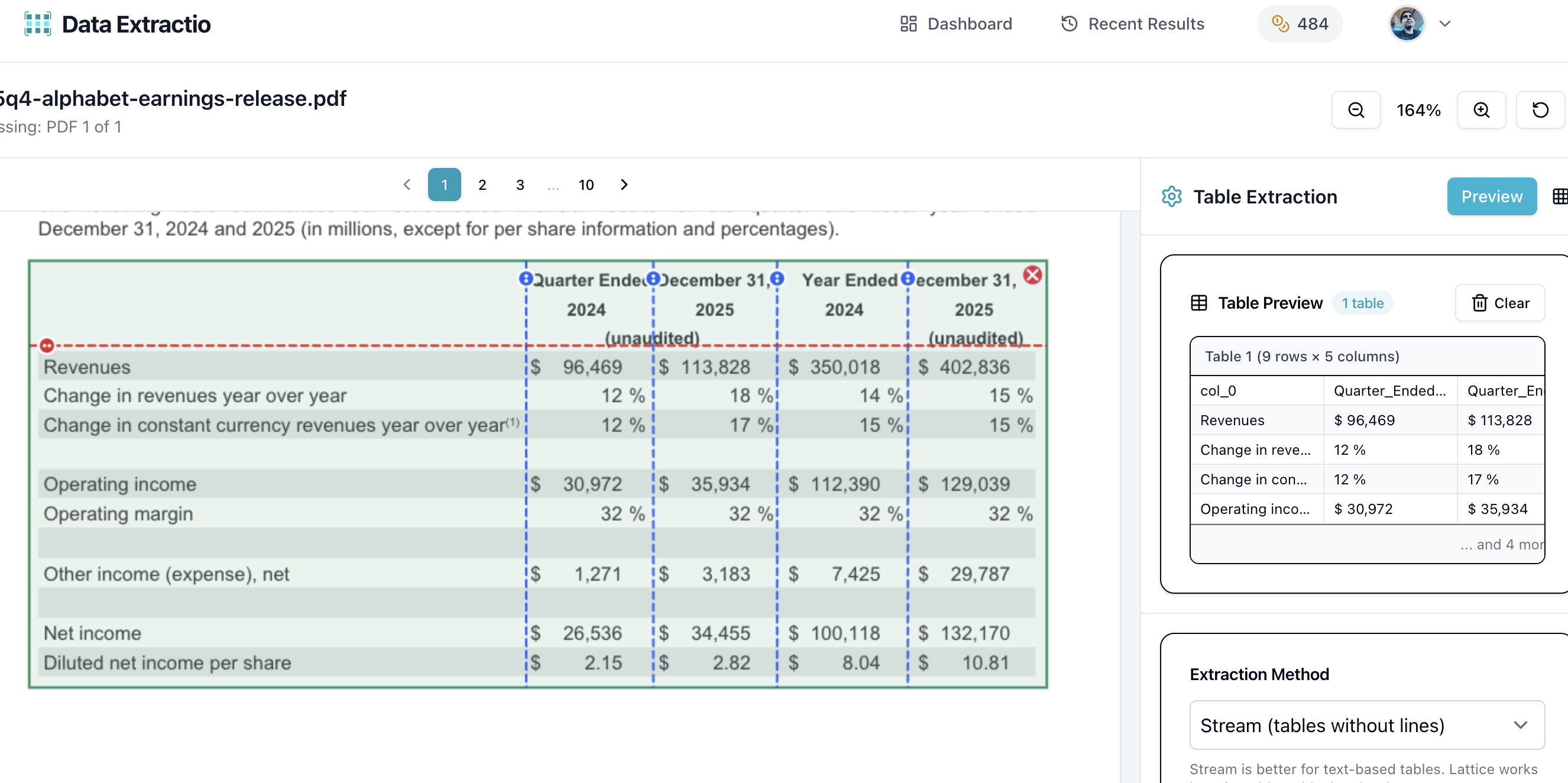Open the Extraction Method dropdown

(x=1366, y=725)
